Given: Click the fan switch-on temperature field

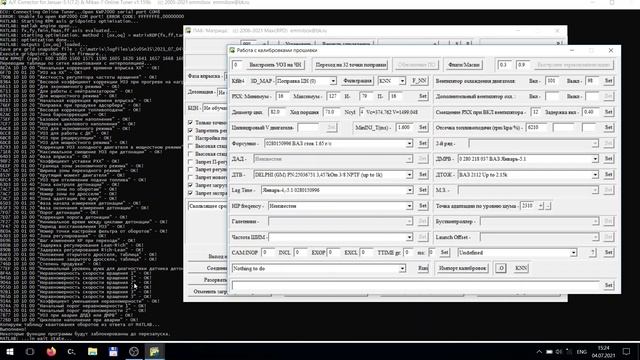Looking at the screenshot, I should [x=552, y=81].
